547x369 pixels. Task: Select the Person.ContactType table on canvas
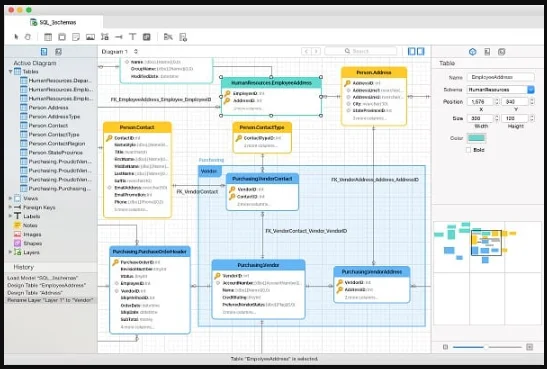(262, 137)
